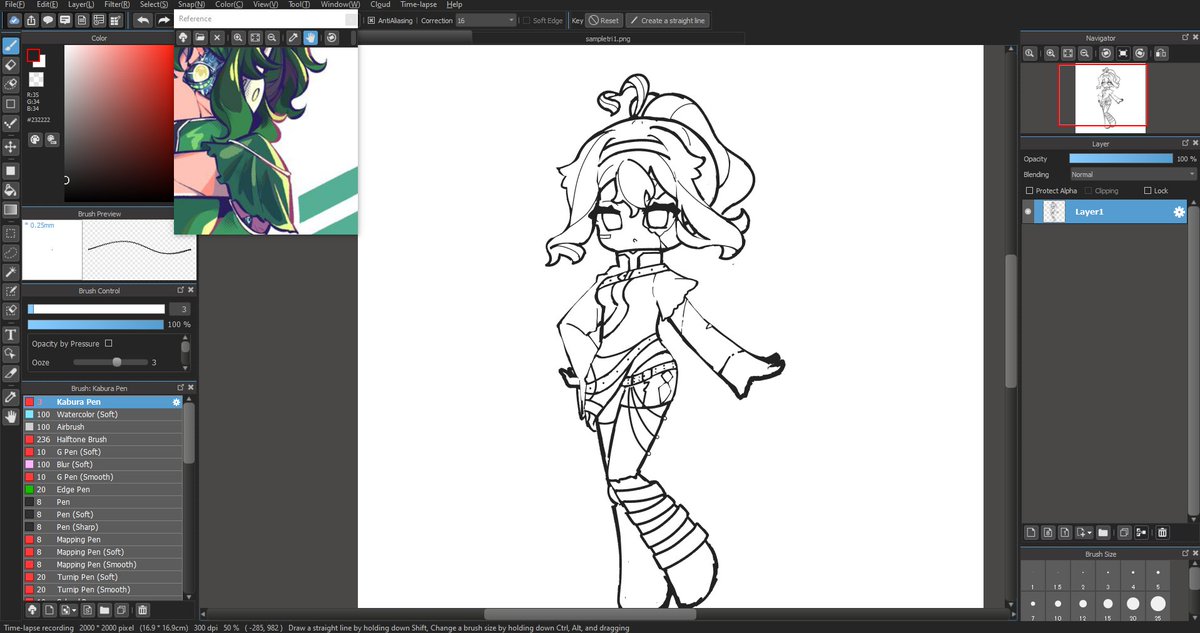Click the Hand tool in the Reference panel

pos(311,38)
